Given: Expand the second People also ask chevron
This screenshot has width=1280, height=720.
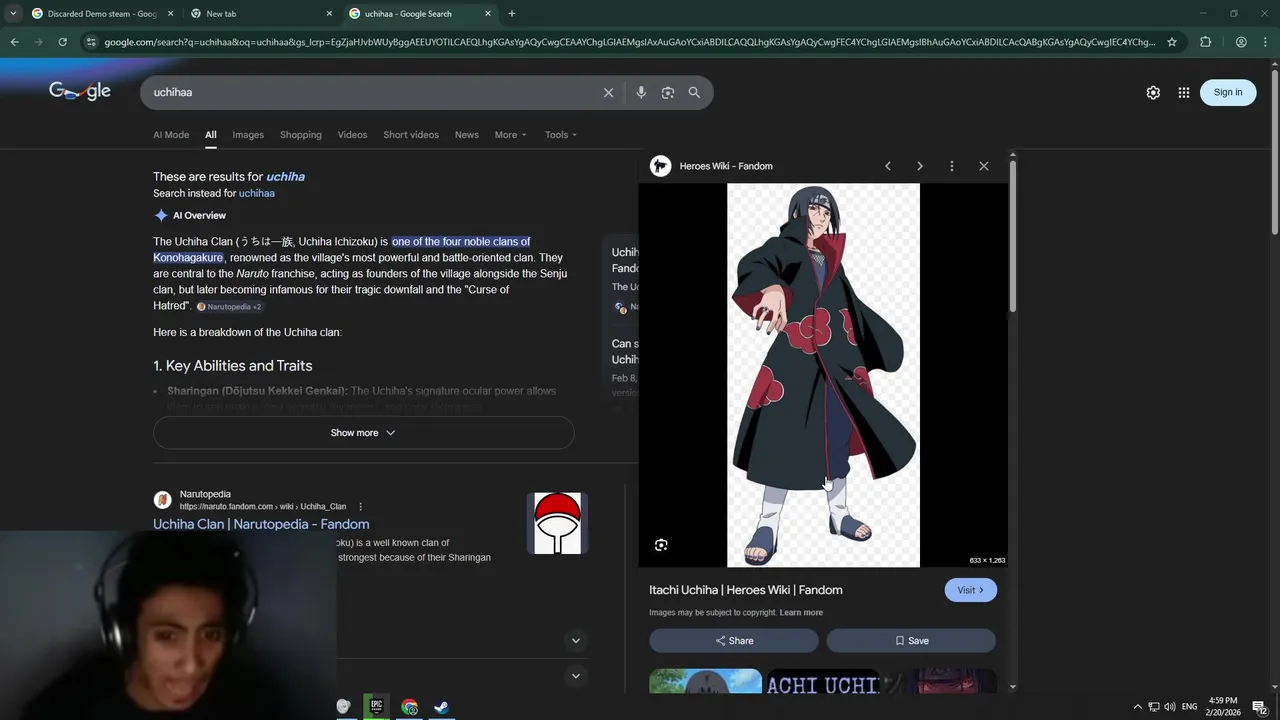Looking at the screenshot, I should point(576,676).
